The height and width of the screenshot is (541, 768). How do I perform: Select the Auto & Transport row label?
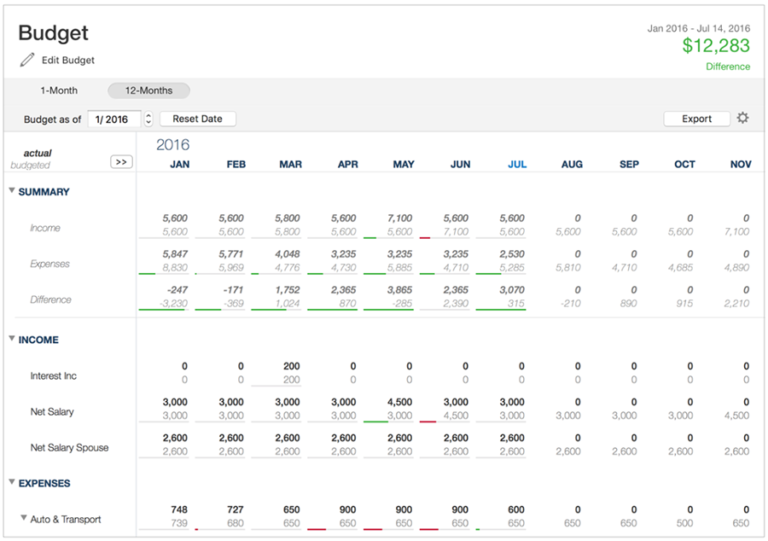click(66, 519)
